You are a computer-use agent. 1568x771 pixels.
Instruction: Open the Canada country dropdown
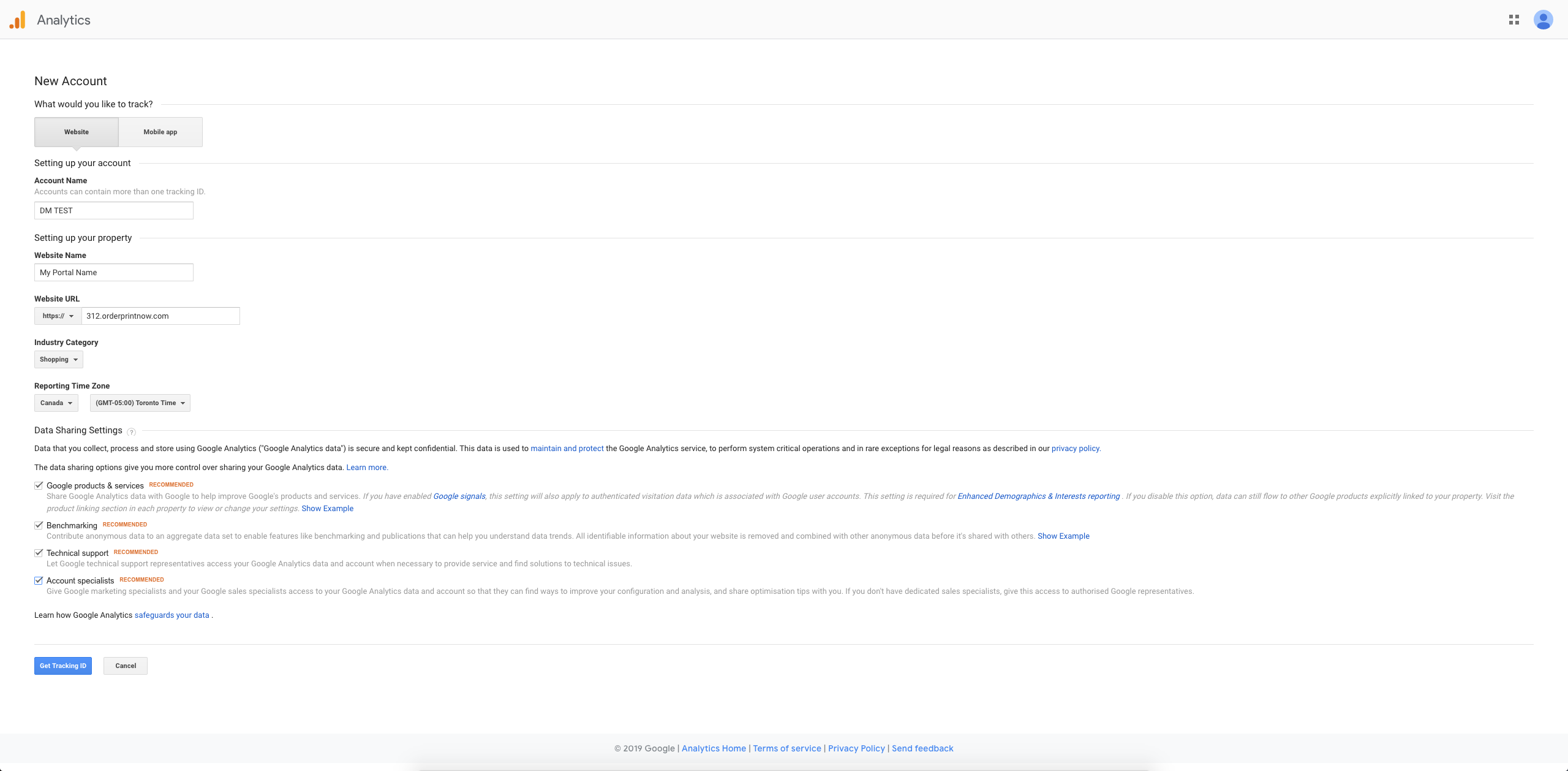pos(56,403)
